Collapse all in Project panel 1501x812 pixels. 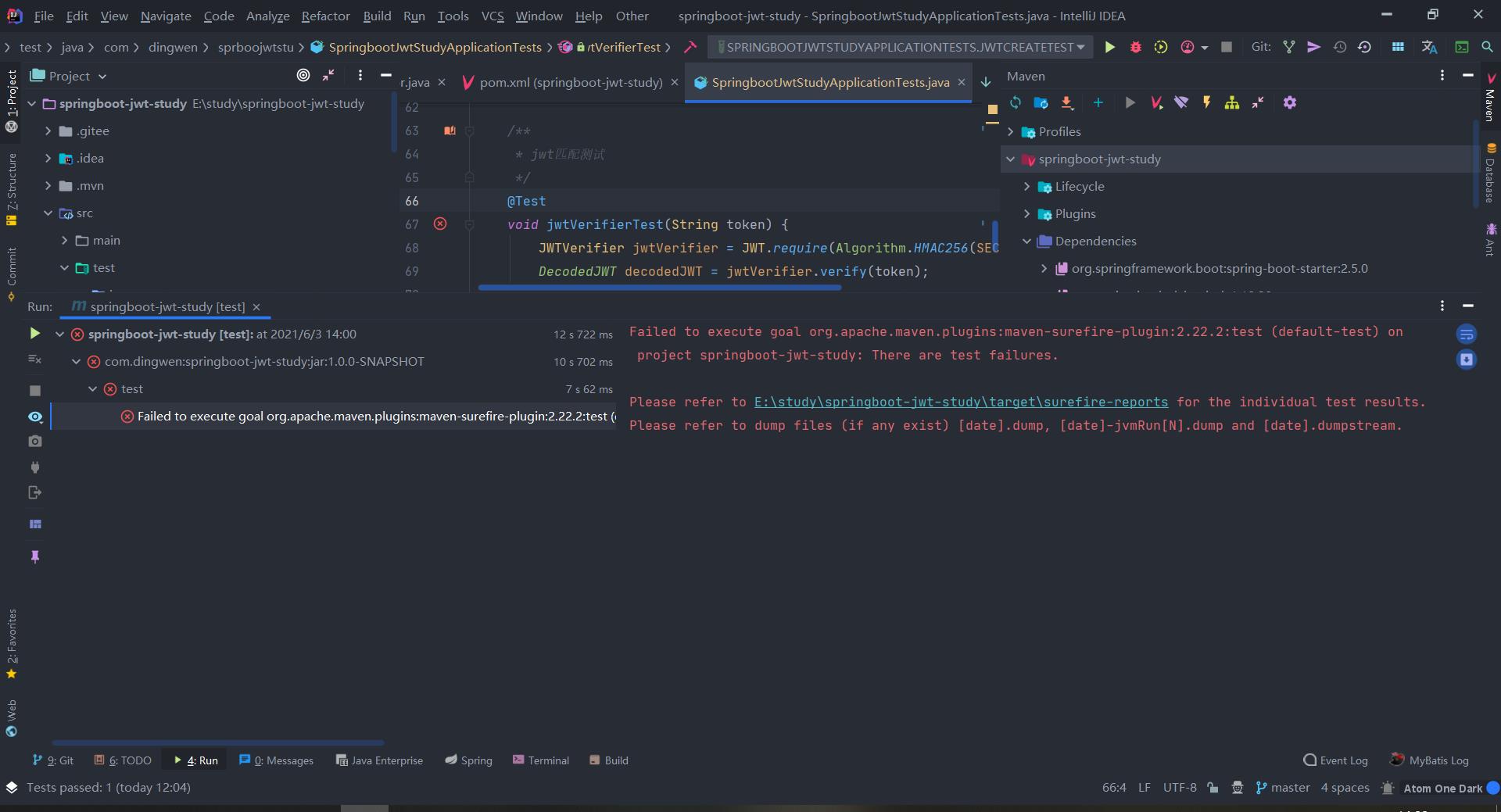[x=328, y=75]
